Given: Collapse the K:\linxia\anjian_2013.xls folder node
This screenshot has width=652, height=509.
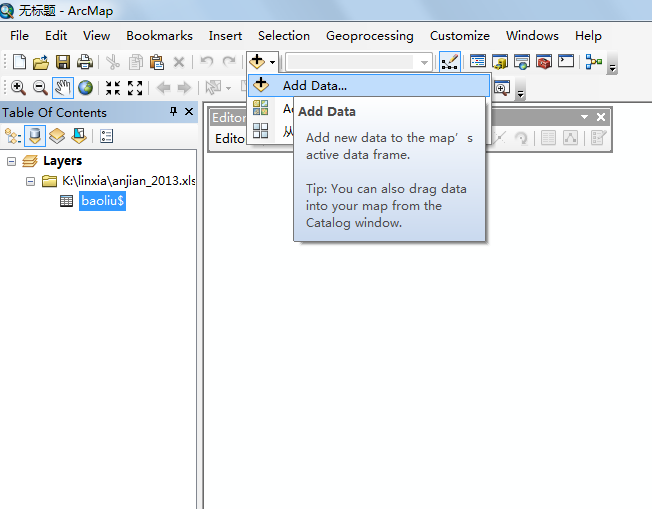Looking at the screenshot, I should tap(30, 181).
